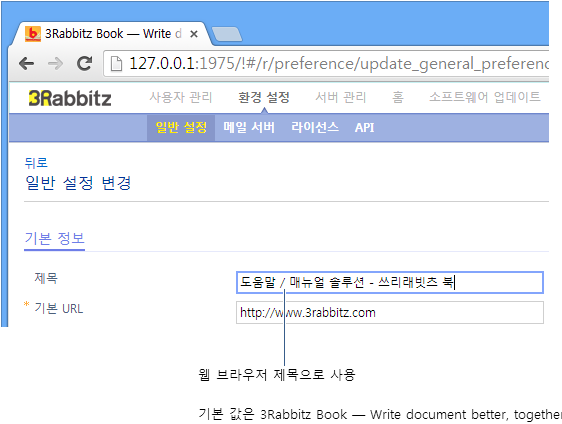
Task: Click the page icon in address bar
Action: (x=116, y=64)
